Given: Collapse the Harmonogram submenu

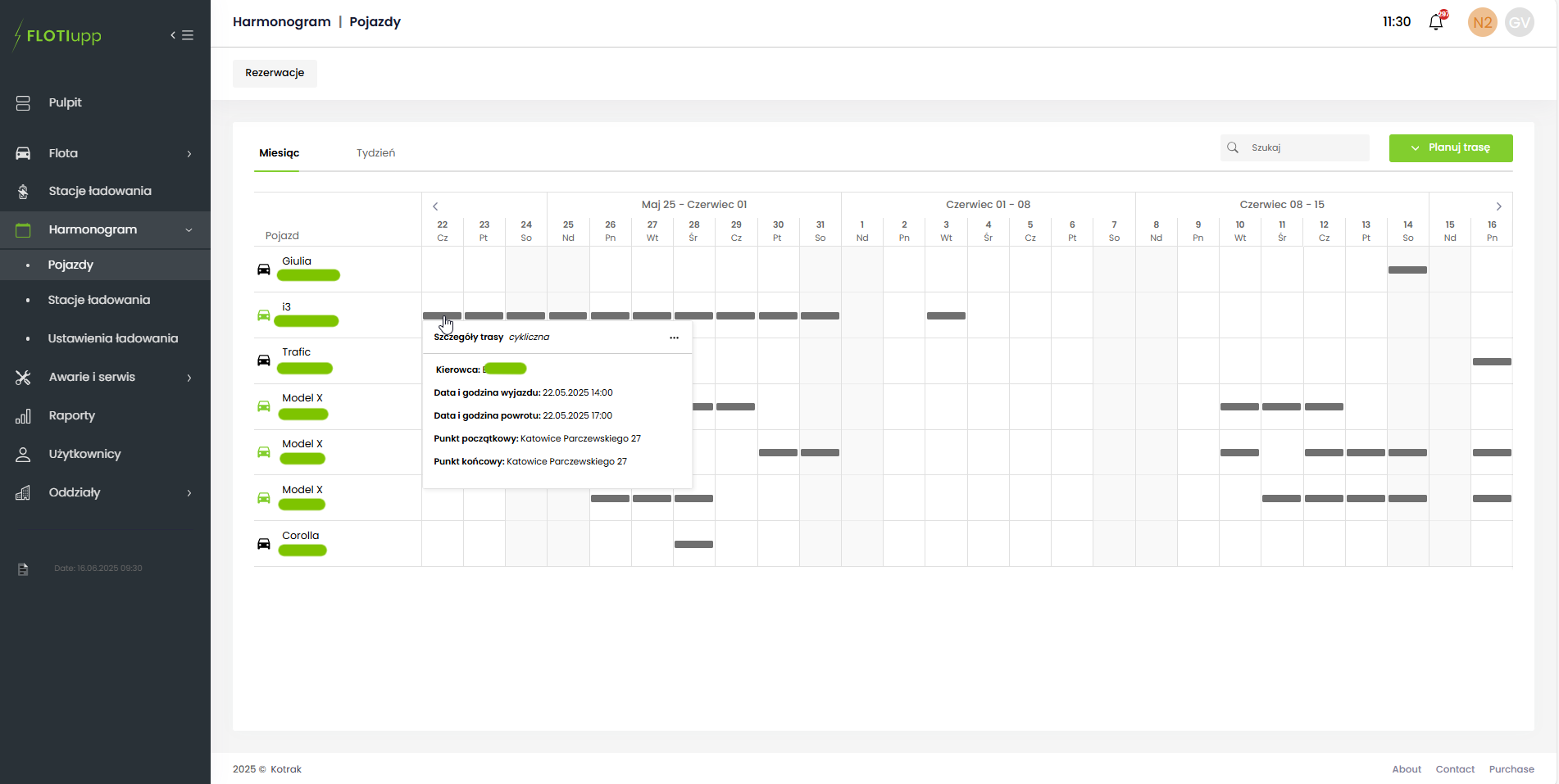Looking at the screenshot, I should [x=189, y=230].
